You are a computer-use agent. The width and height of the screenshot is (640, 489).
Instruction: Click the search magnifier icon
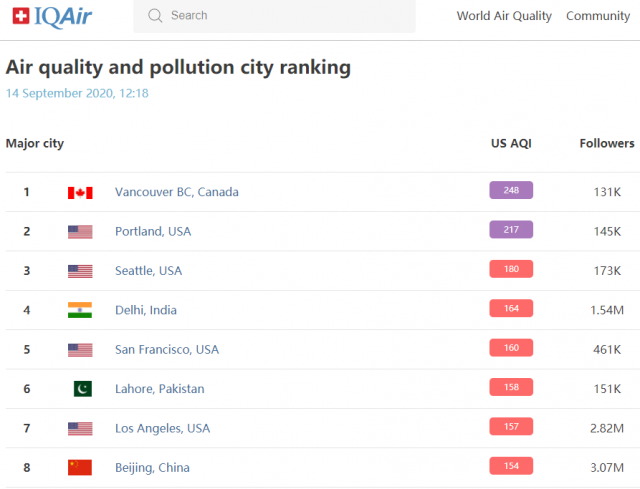pos(155,16)
